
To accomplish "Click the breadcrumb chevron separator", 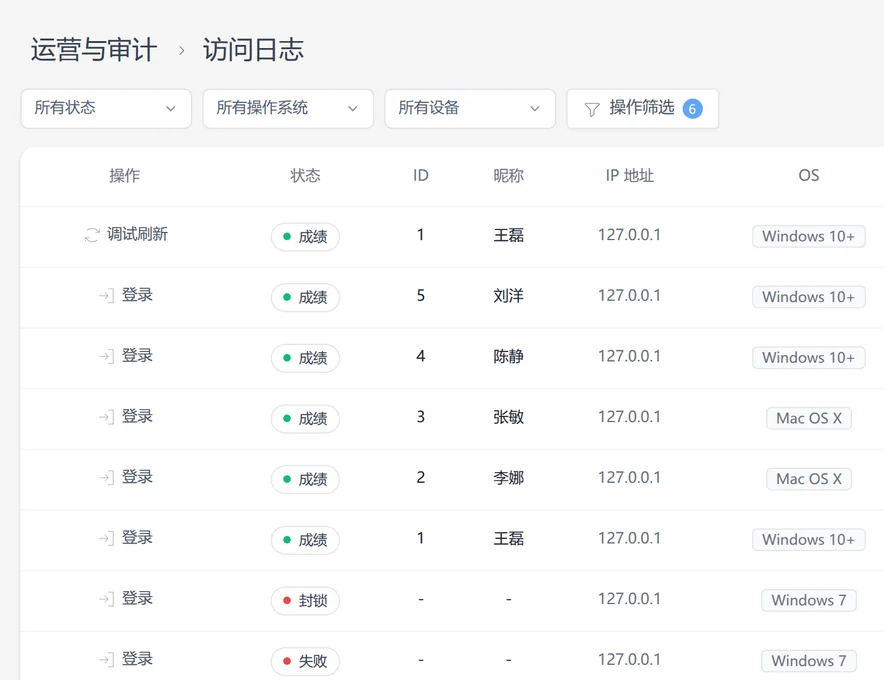I will coord(181,51).
